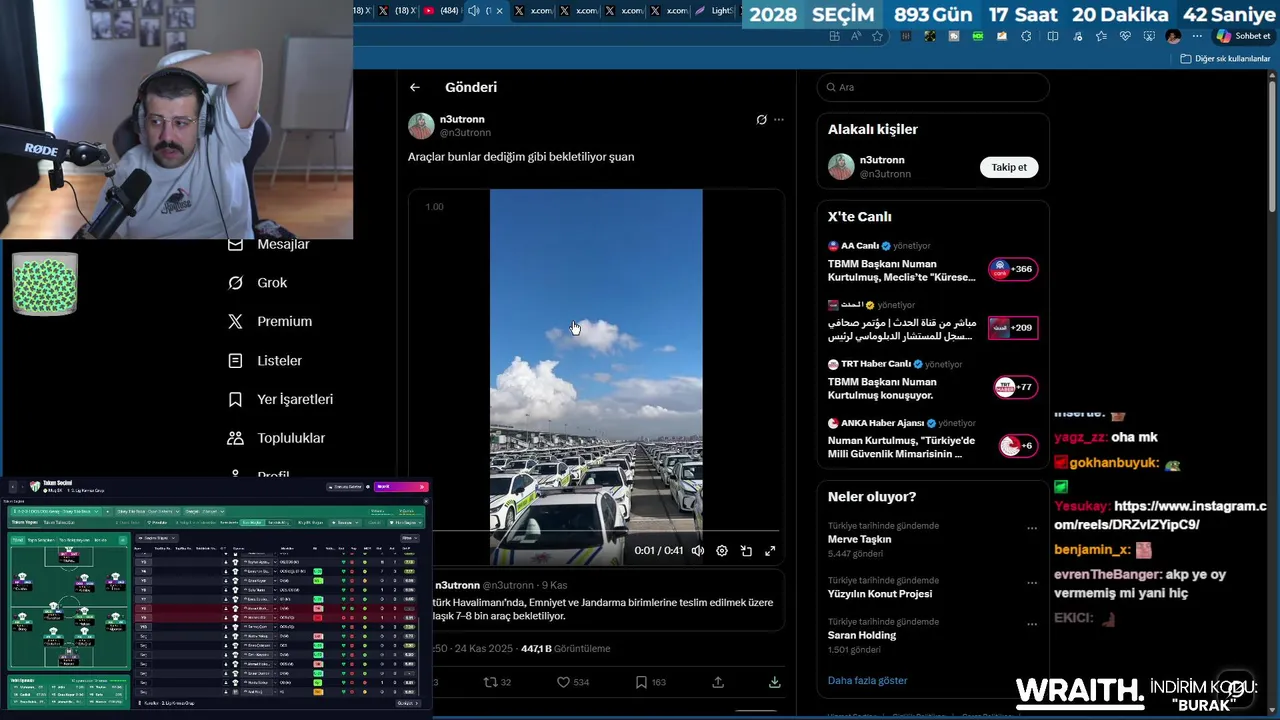Viewport: 1280px width, 720px height.
Task: Like the post with 534 likes
Action: pyautogui.click(x=573, y=682)
